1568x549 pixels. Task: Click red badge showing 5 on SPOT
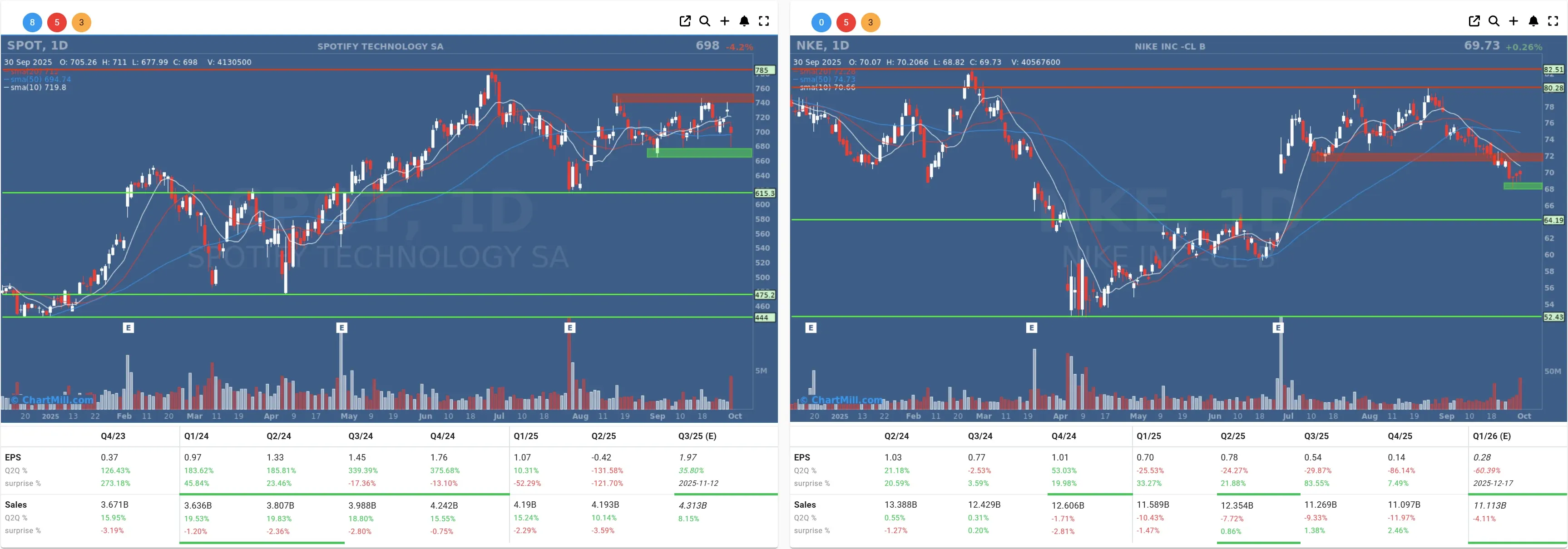point(57,23)
